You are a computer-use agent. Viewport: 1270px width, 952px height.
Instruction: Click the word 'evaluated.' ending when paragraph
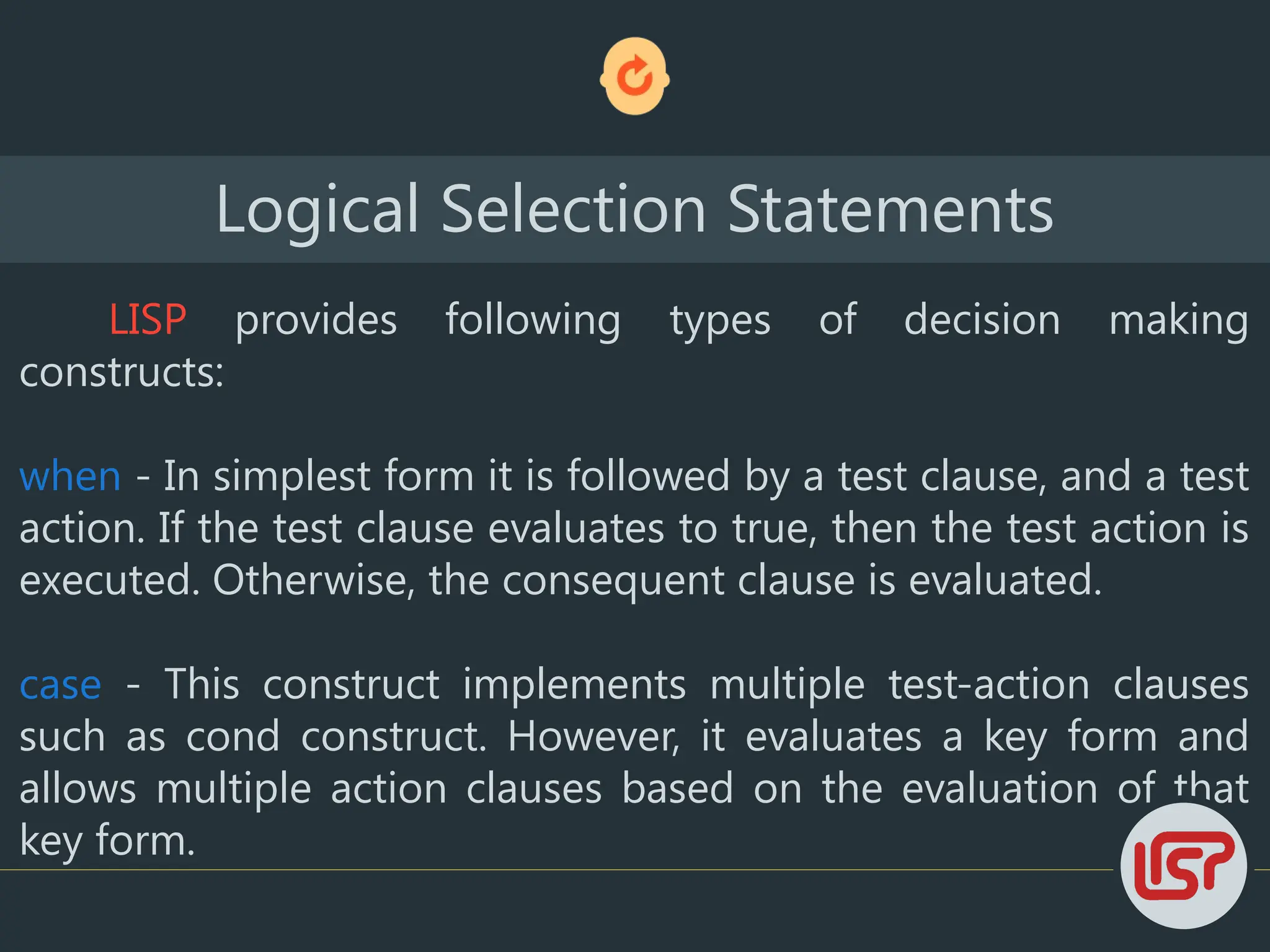click(1005, 581)
